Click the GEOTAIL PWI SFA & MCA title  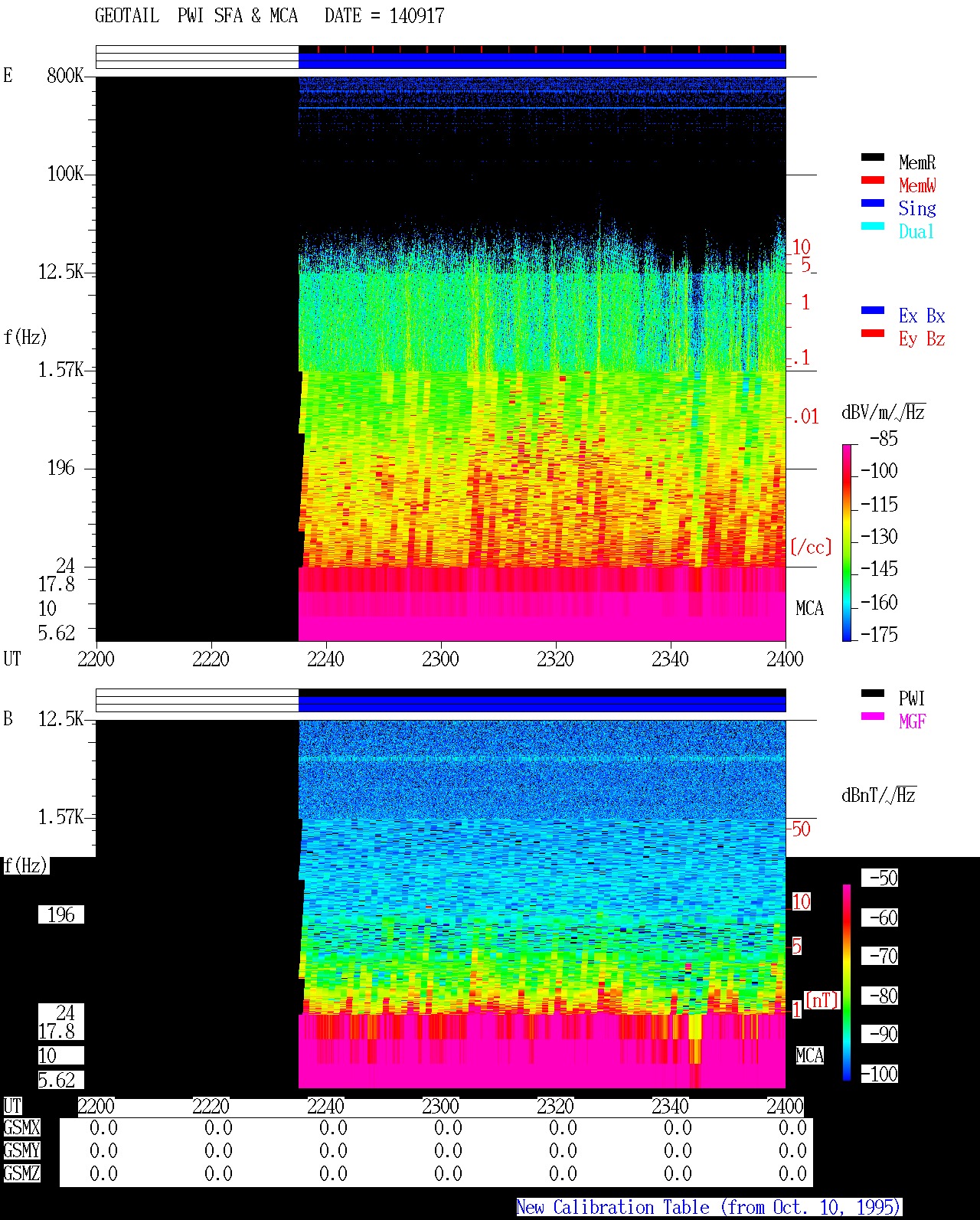tap(196, 15)
